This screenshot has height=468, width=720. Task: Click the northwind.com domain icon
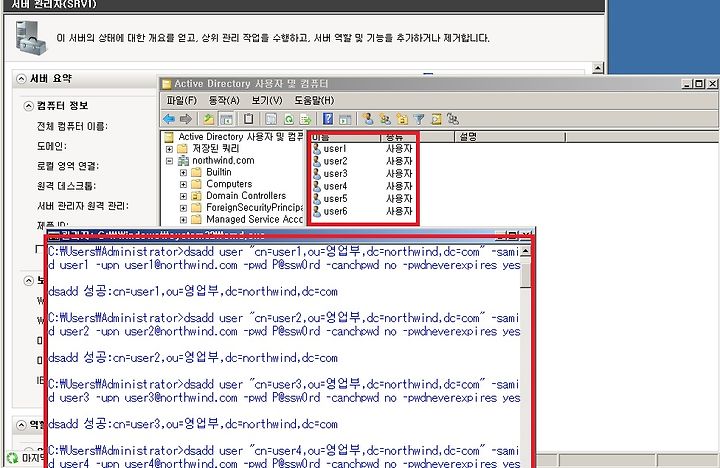pyautogui.click(x=183, y=160)
